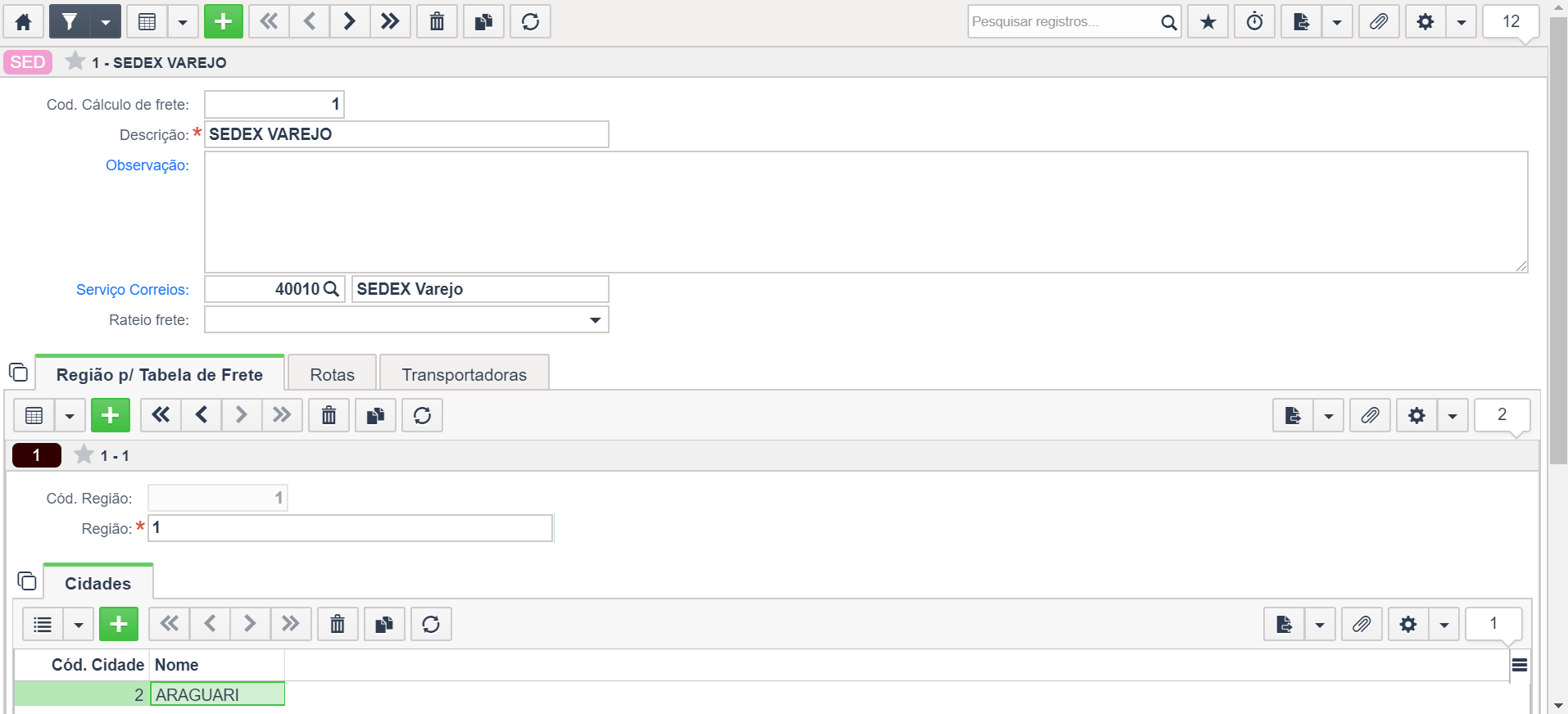Click the Região text field
Screen dimensions: 1568x714
tap(351, 528)
